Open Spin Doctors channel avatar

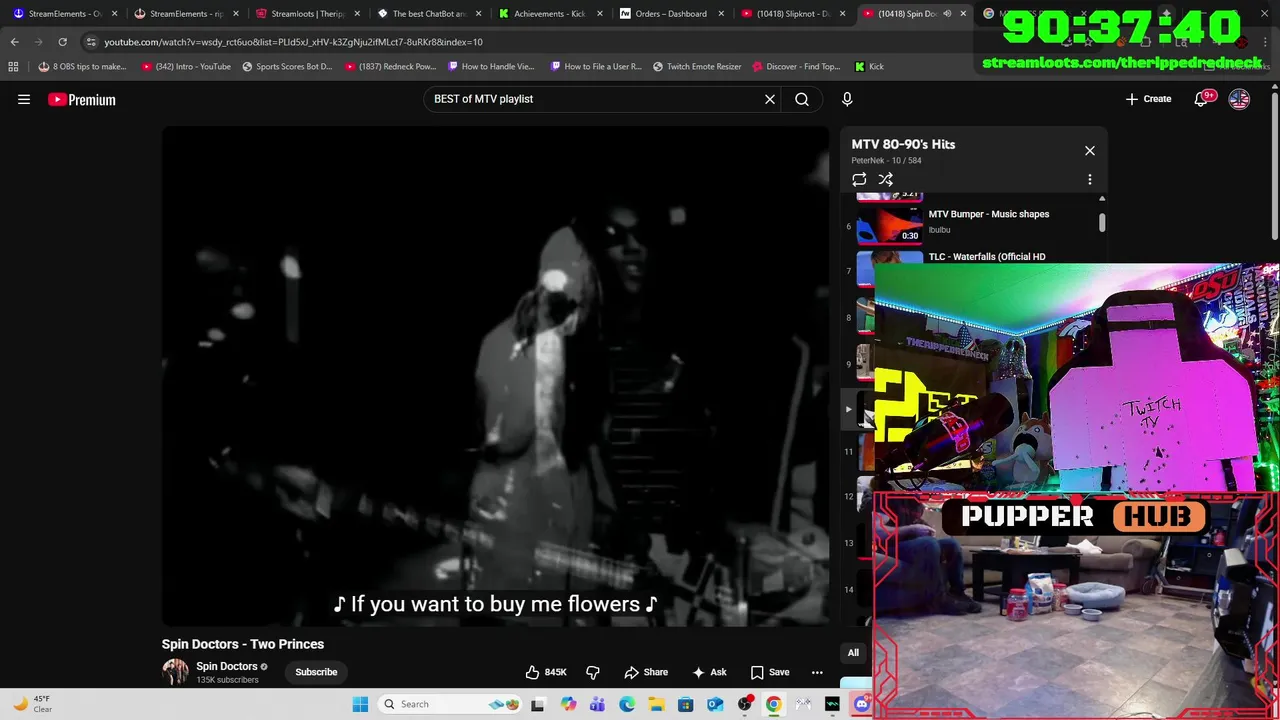(175, 672)
